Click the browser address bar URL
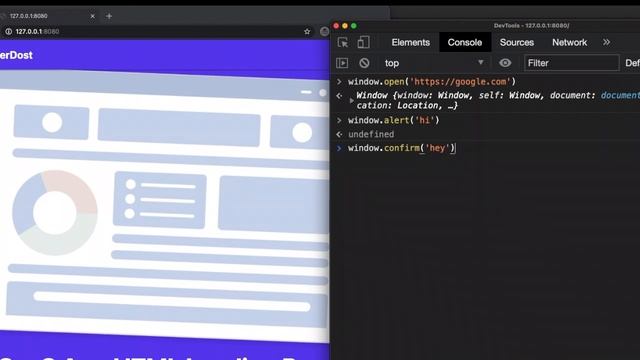Screen dimensions: 640x360 pyautogui.click(x=37, y=31)
